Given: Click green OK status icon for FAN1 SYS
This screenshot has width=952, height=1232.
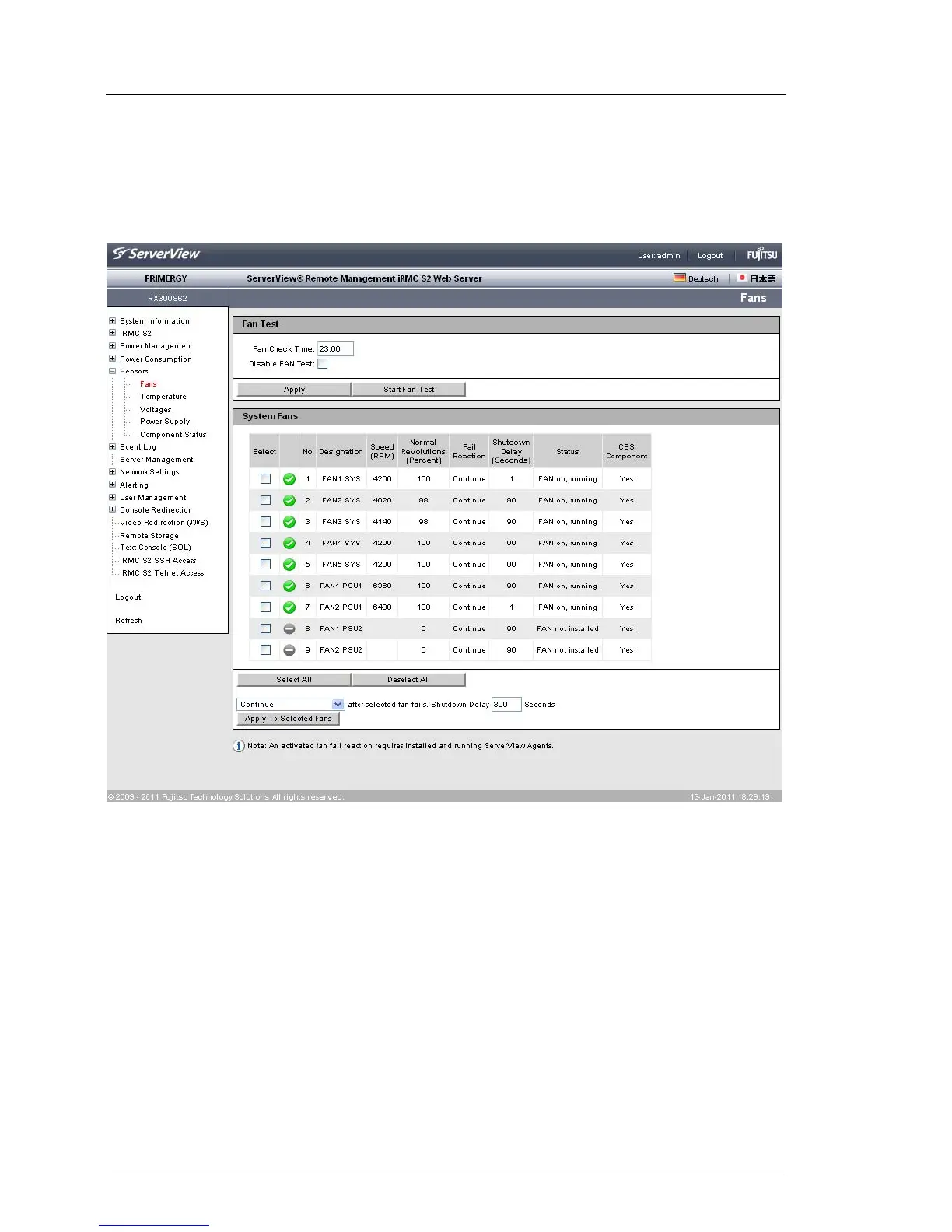Looking at the screenshot, I should click(x=289, y=479).
